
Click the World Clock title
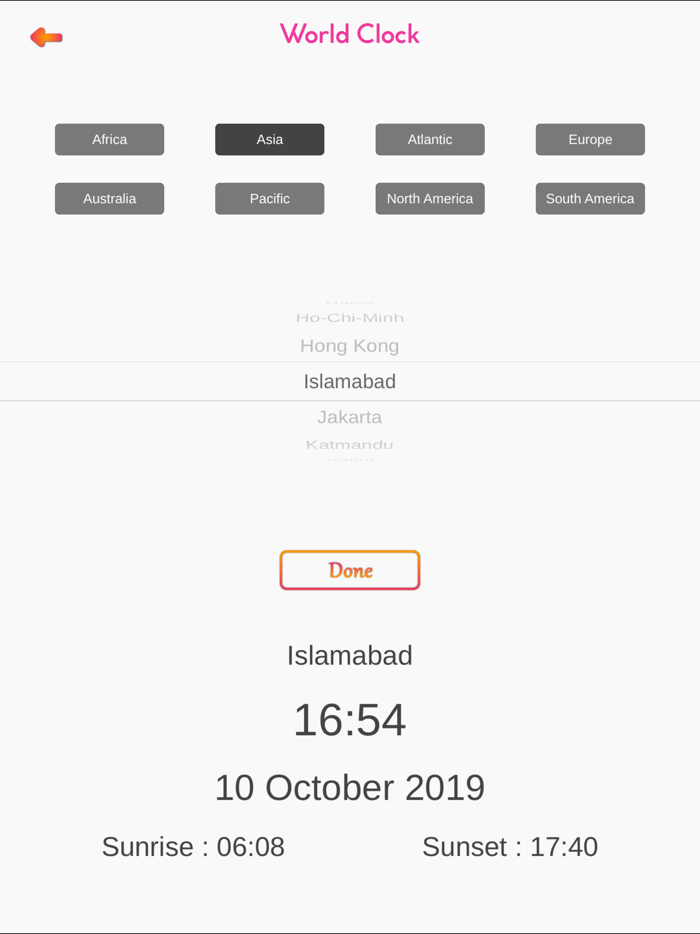coord(349,34)
